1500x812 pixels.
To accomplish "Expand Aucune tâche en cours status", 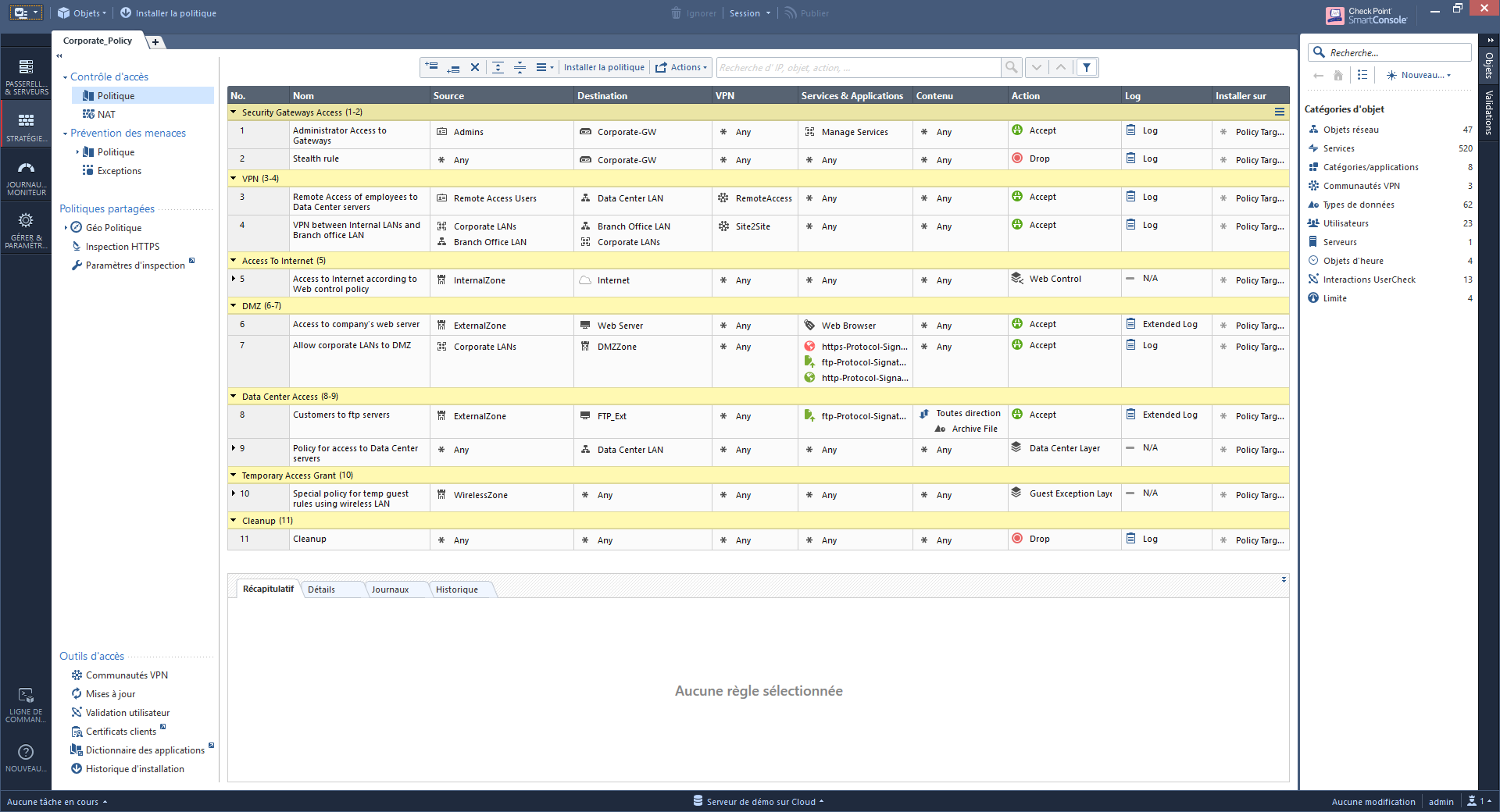I will pyautogui.click(x=56, y=802).
